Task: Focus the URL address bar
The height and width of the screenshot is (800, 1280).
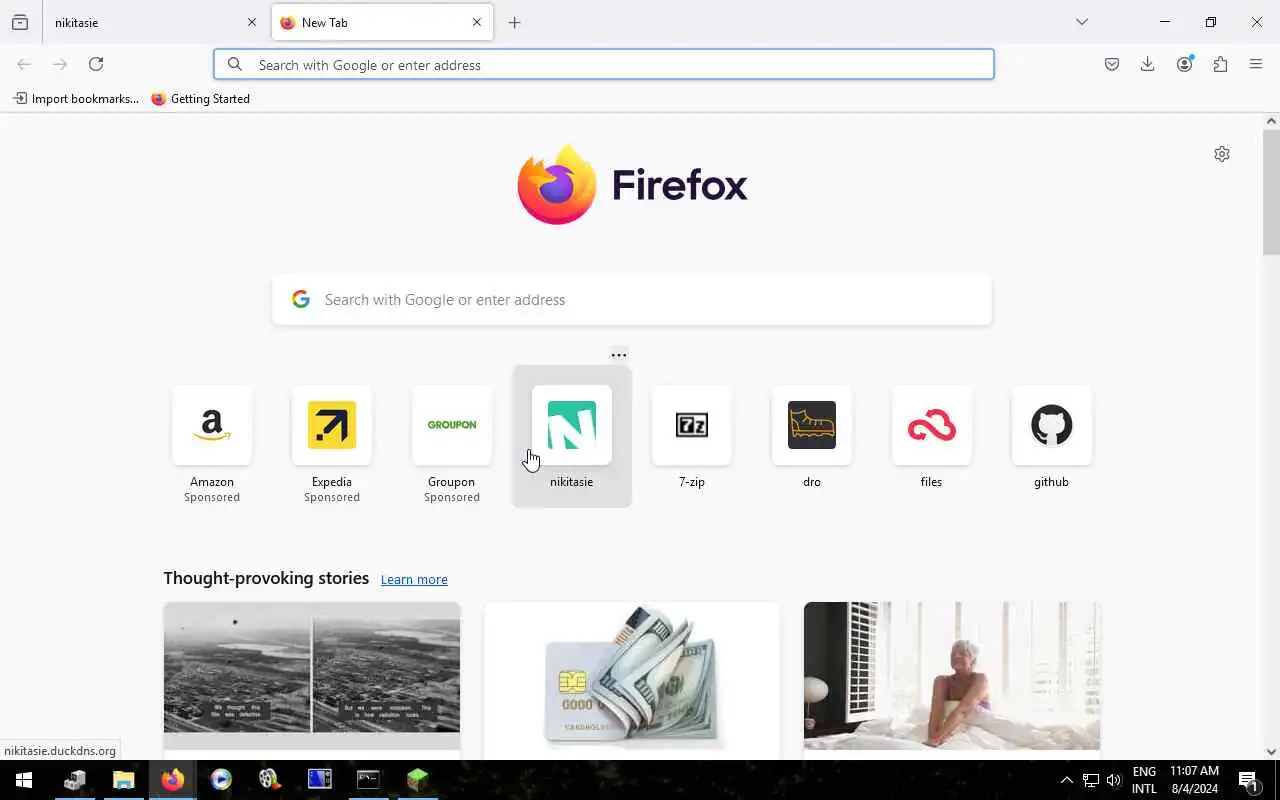Action: coord(604,64)
